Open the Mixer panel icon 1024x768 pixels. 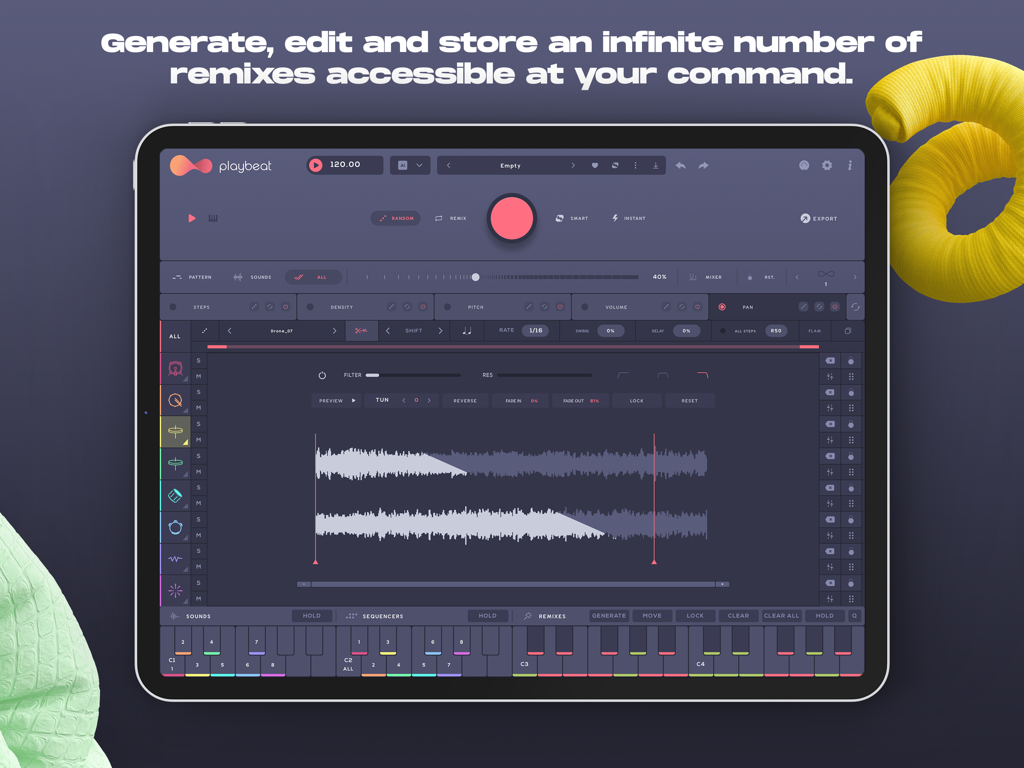coord(691,276)
